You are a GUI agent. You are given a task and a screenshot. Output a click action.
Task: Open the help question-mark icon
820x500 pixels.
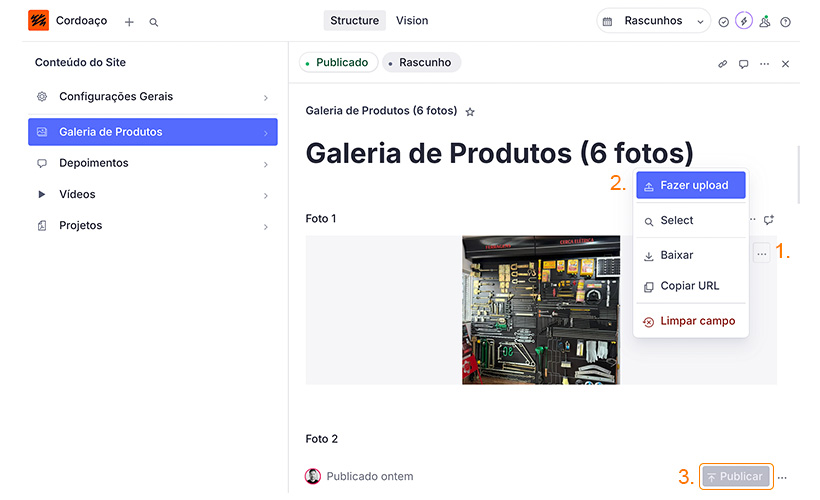click(785, 22)
